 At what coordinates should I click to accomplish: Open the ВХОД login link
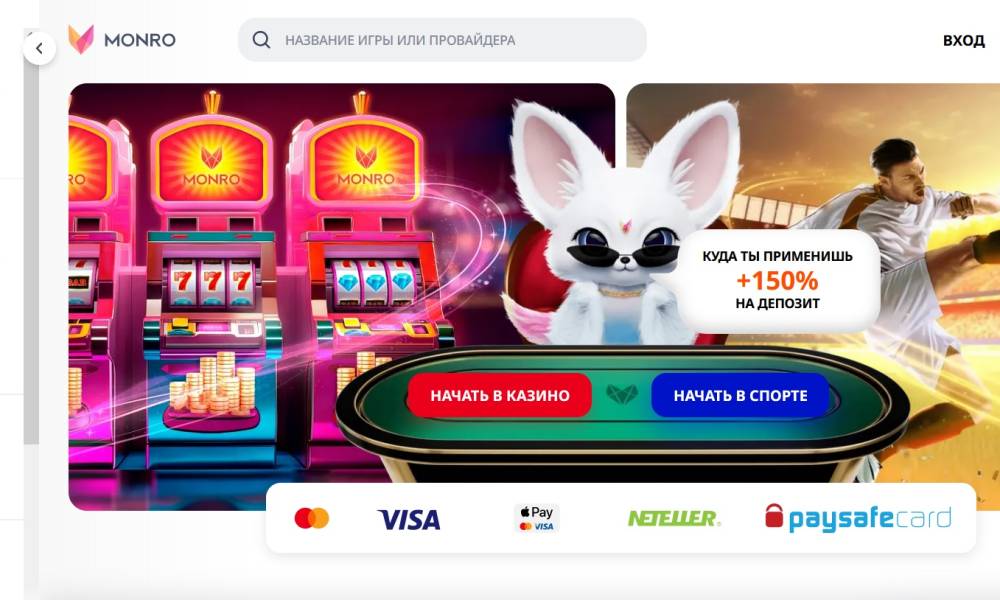coord(964,40)
